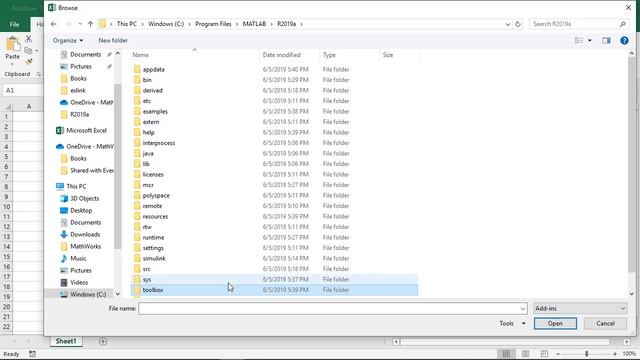Click the 3D Objects folder icon
Image resolution: width=640 pixels, height=360 pixels.
coord(64,198)
